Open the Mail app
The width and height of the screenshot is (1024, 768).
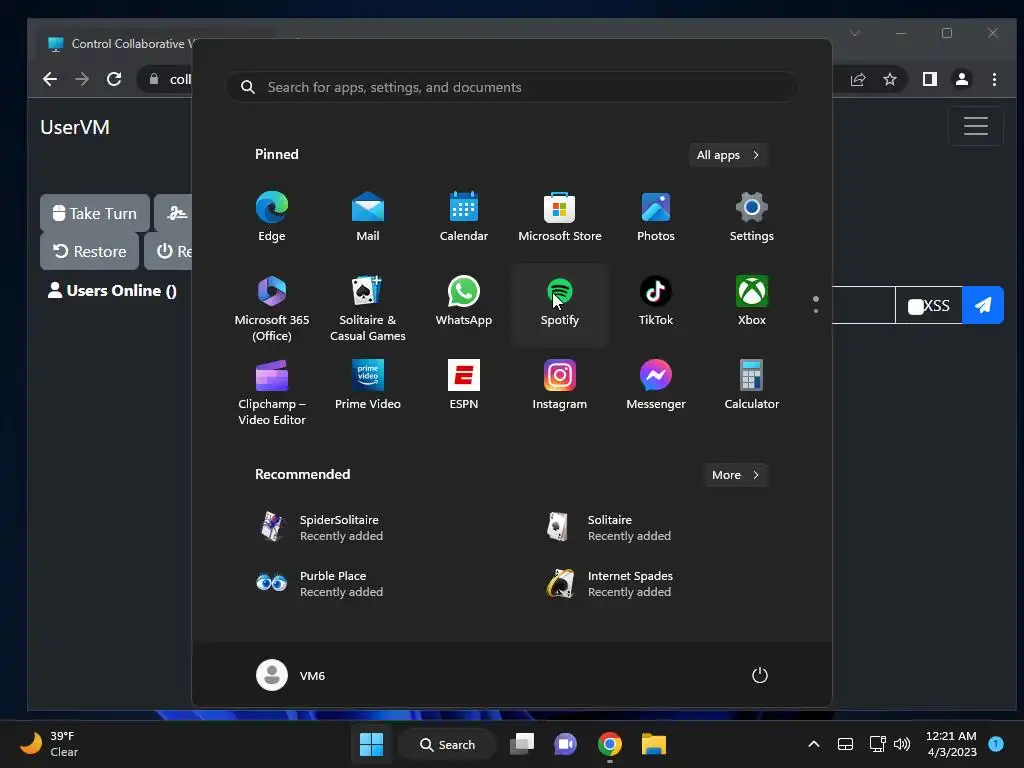(368, 217)
